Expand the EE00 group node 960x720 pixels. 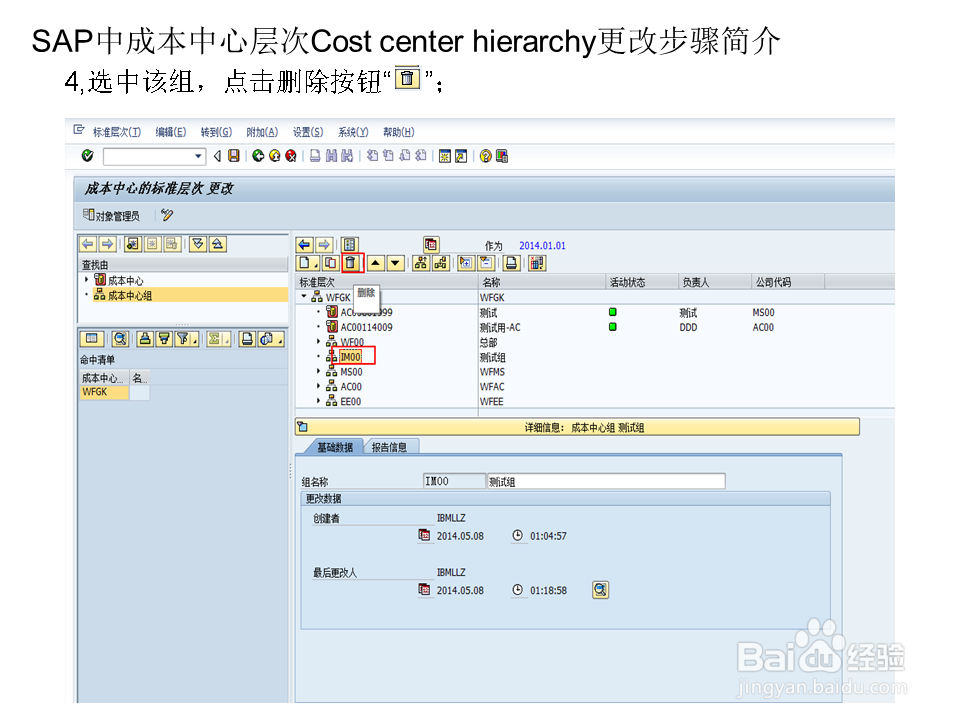pyautogui.click(x=318, y=400)
